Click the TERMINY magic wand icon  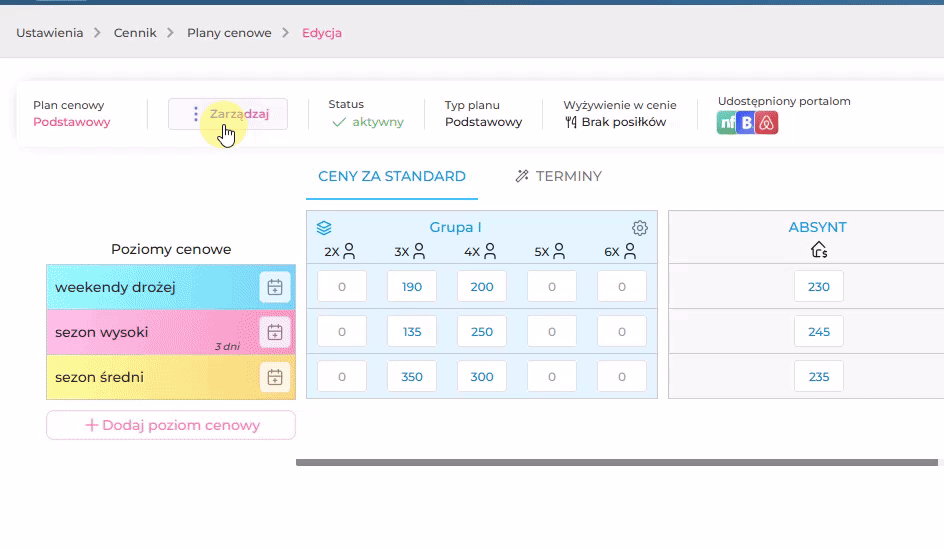(522, 176)
